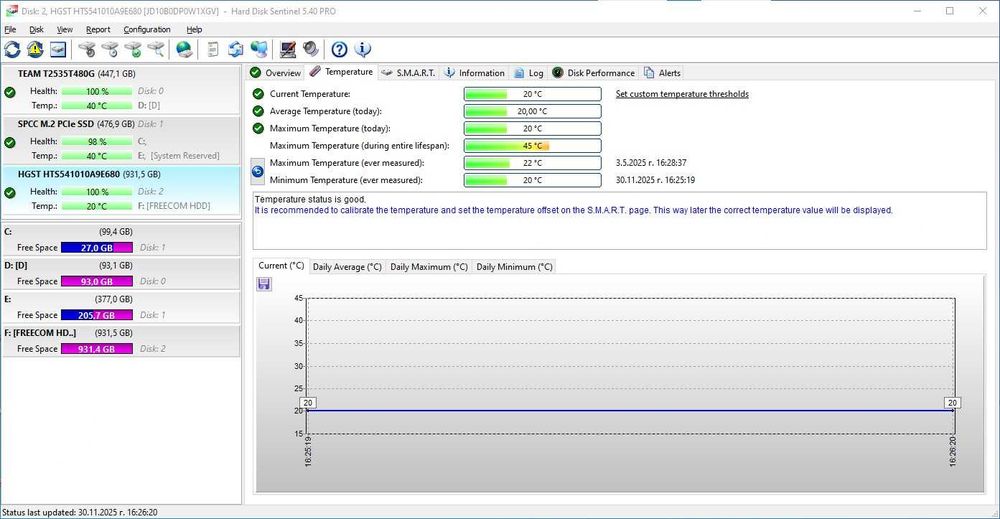Open the Alerts tab
Viewport: 1000px width, 519px height.
[x=662, y=73]
